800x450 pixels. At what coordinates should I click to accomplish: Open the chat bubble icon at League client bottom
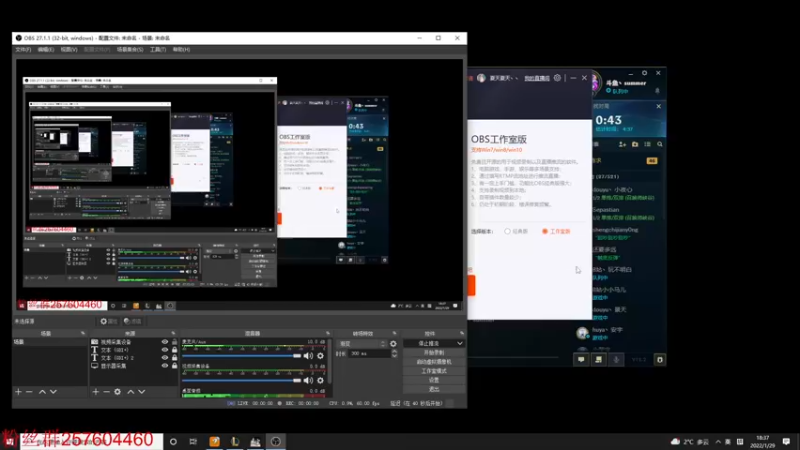click(x=581, y=360)
